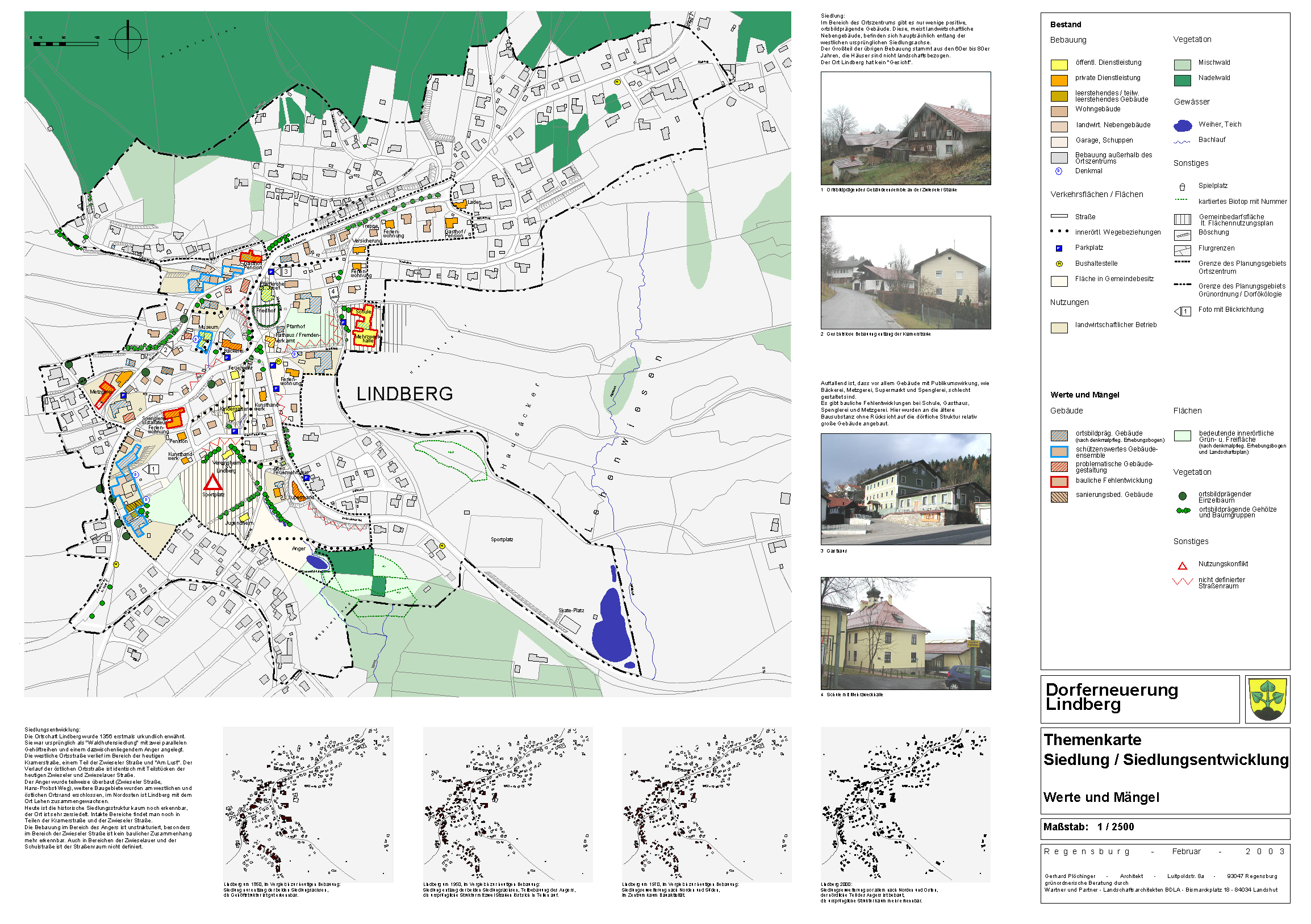Click the Lindberg coat of arms emblem
Screen dimensions: 1311x924
point(1268,700)
